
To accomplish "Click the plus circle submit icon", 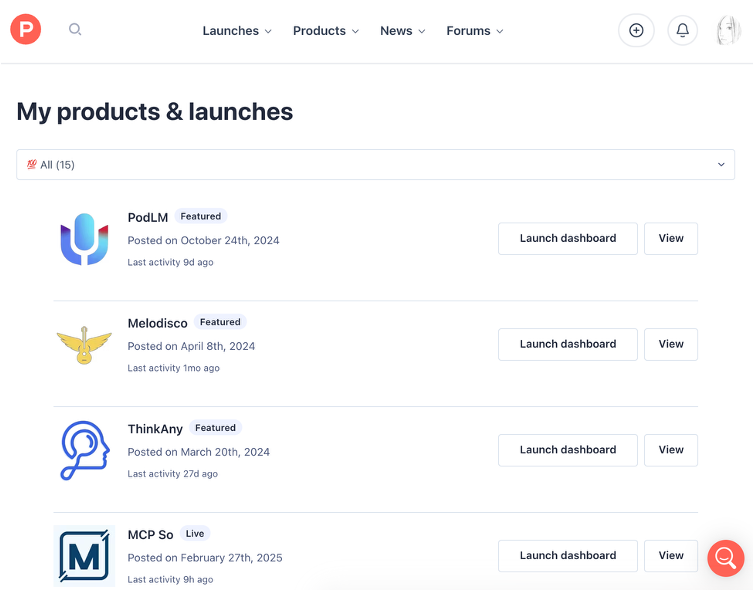I will point(636,30).
